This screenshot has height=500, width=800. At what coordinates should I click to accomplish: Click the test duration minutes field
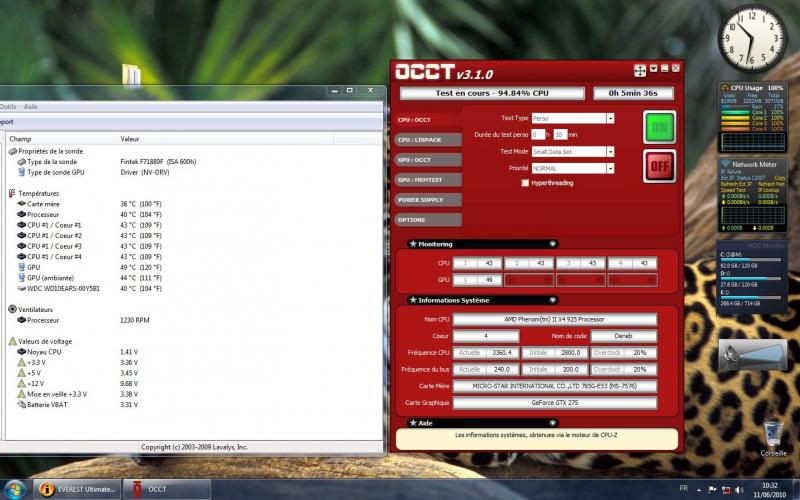pyautogui.click(x=560, y=135)
